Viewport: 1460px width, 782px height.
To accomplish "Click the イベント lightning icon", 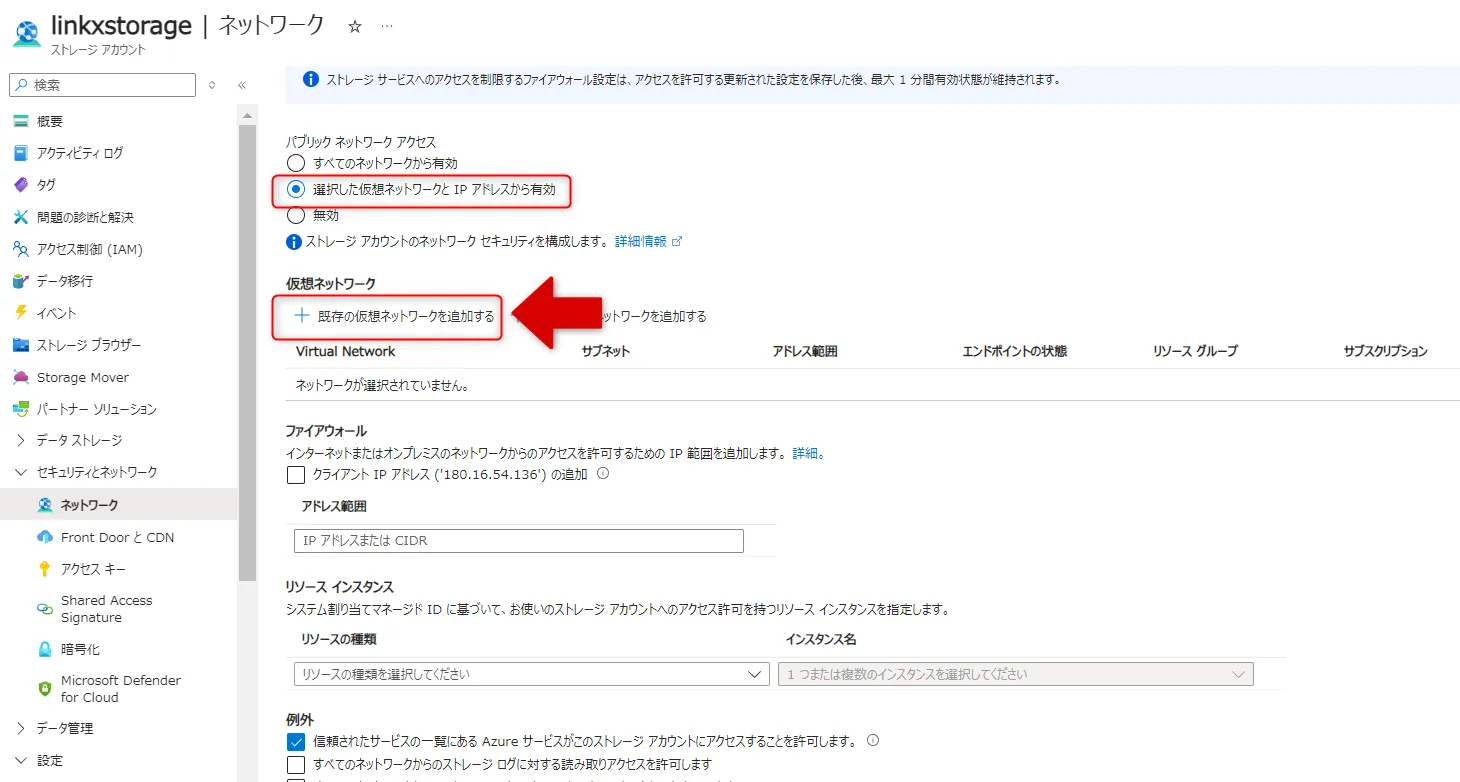I will pos(21,313).
